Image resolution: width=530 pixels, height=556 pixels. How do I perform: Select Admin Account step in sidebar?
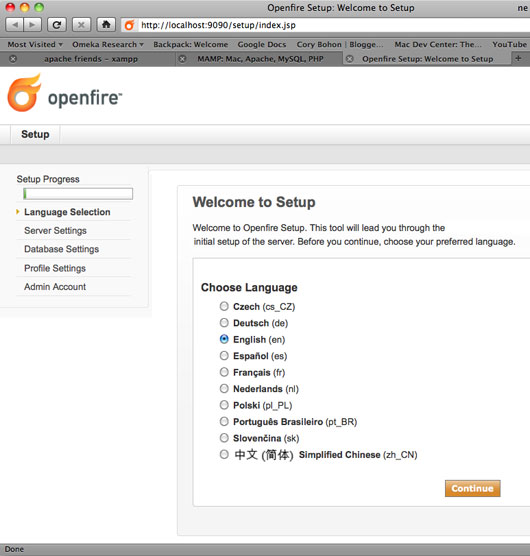point(55,287)
